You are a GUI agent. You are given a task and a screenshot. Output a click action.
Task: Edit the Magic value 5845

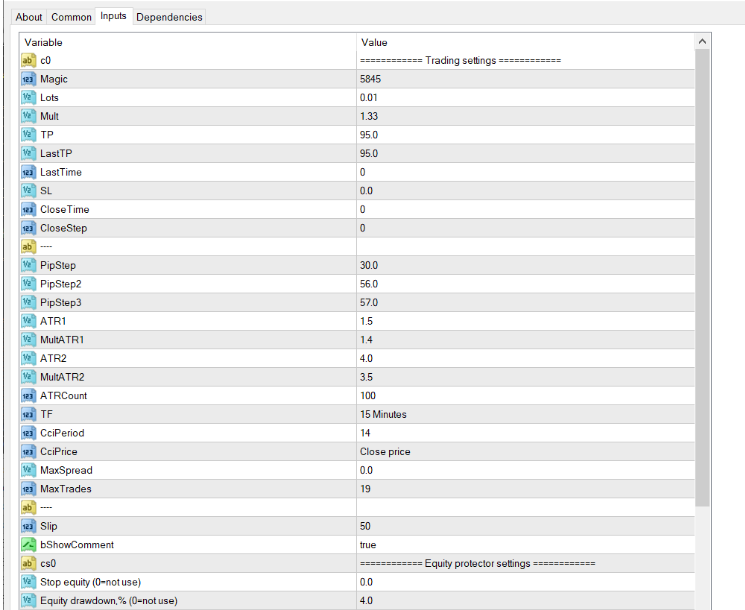(x=525, y=79)
